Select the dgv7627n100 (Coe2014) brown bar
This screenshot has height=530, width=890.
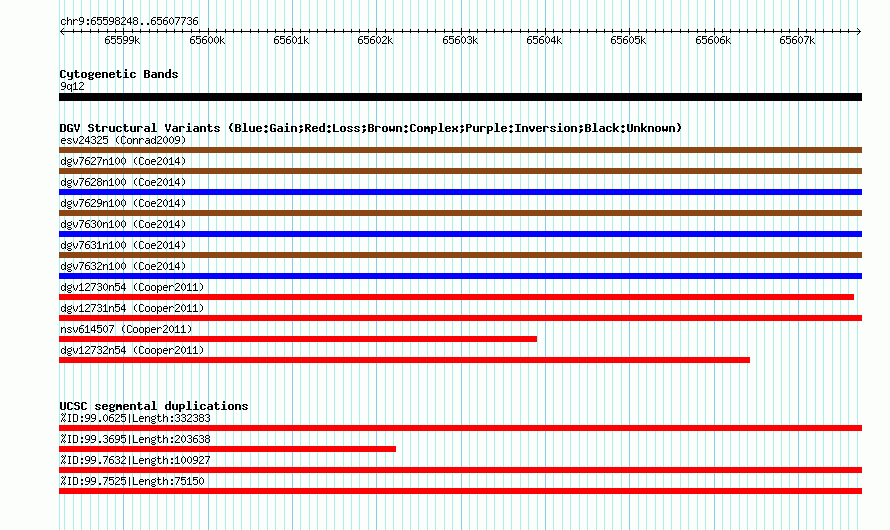(x=460, y=171)
